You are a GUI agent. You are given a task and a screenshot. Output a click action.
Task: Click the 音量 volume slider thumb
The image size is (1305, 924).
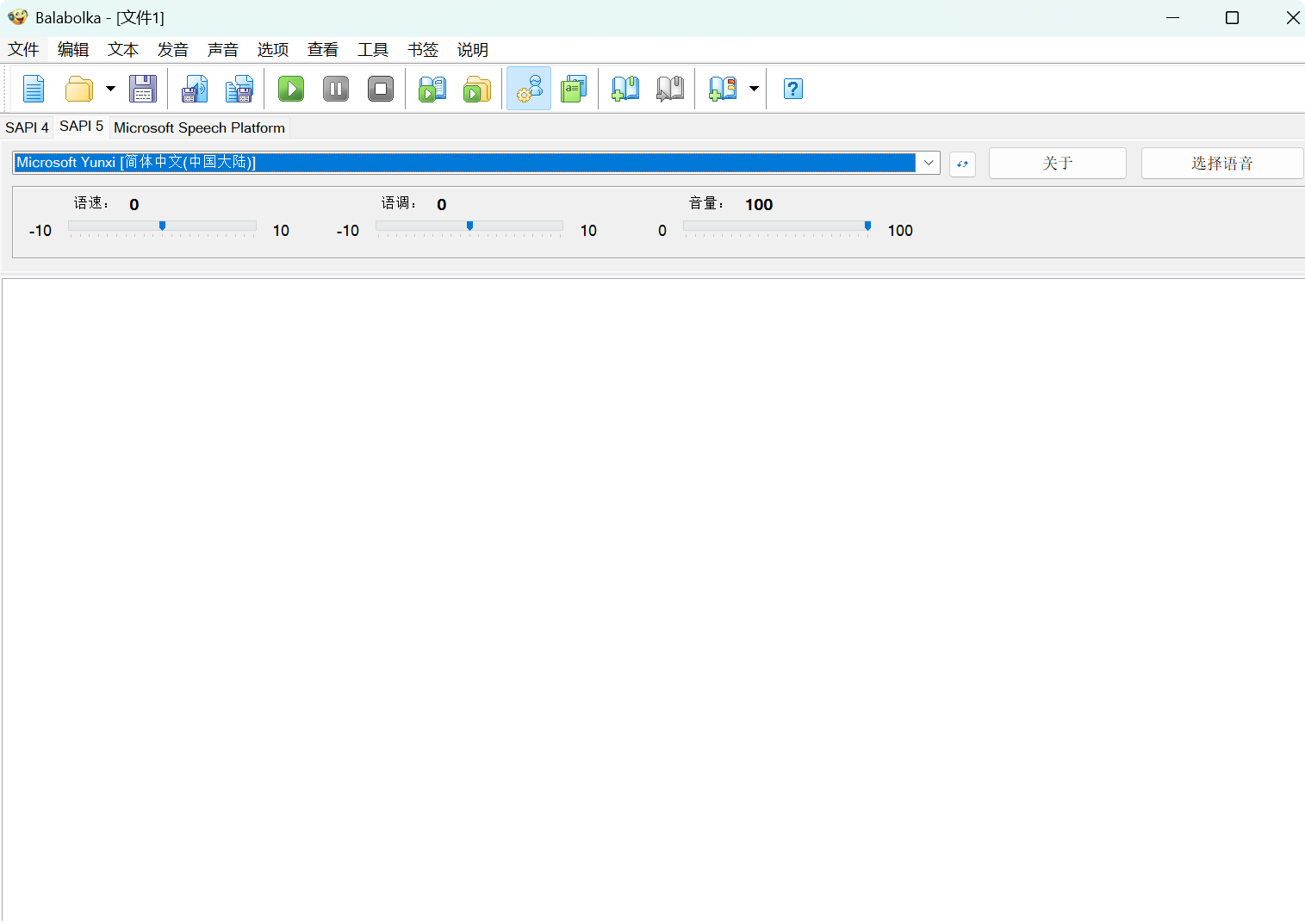point(867,226)
